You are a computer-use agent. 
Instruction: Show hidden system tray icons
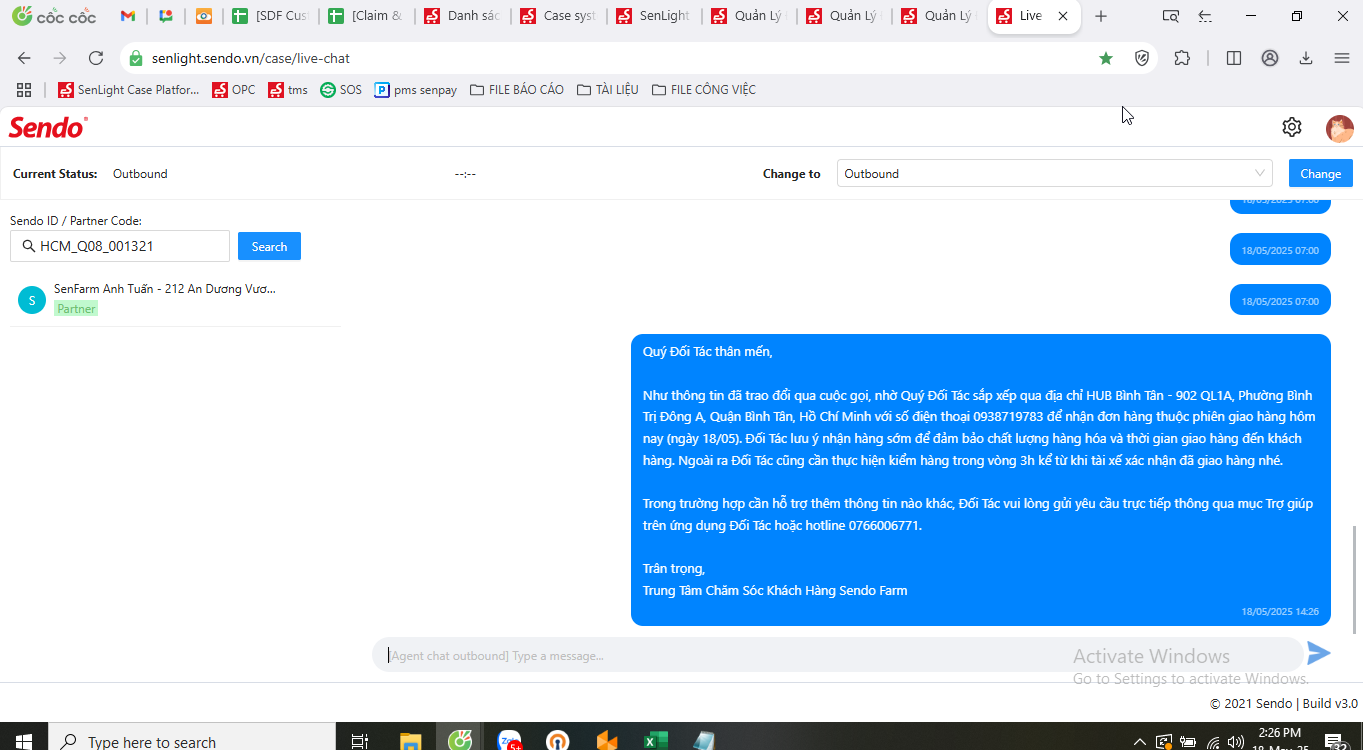pos(1139,742)
